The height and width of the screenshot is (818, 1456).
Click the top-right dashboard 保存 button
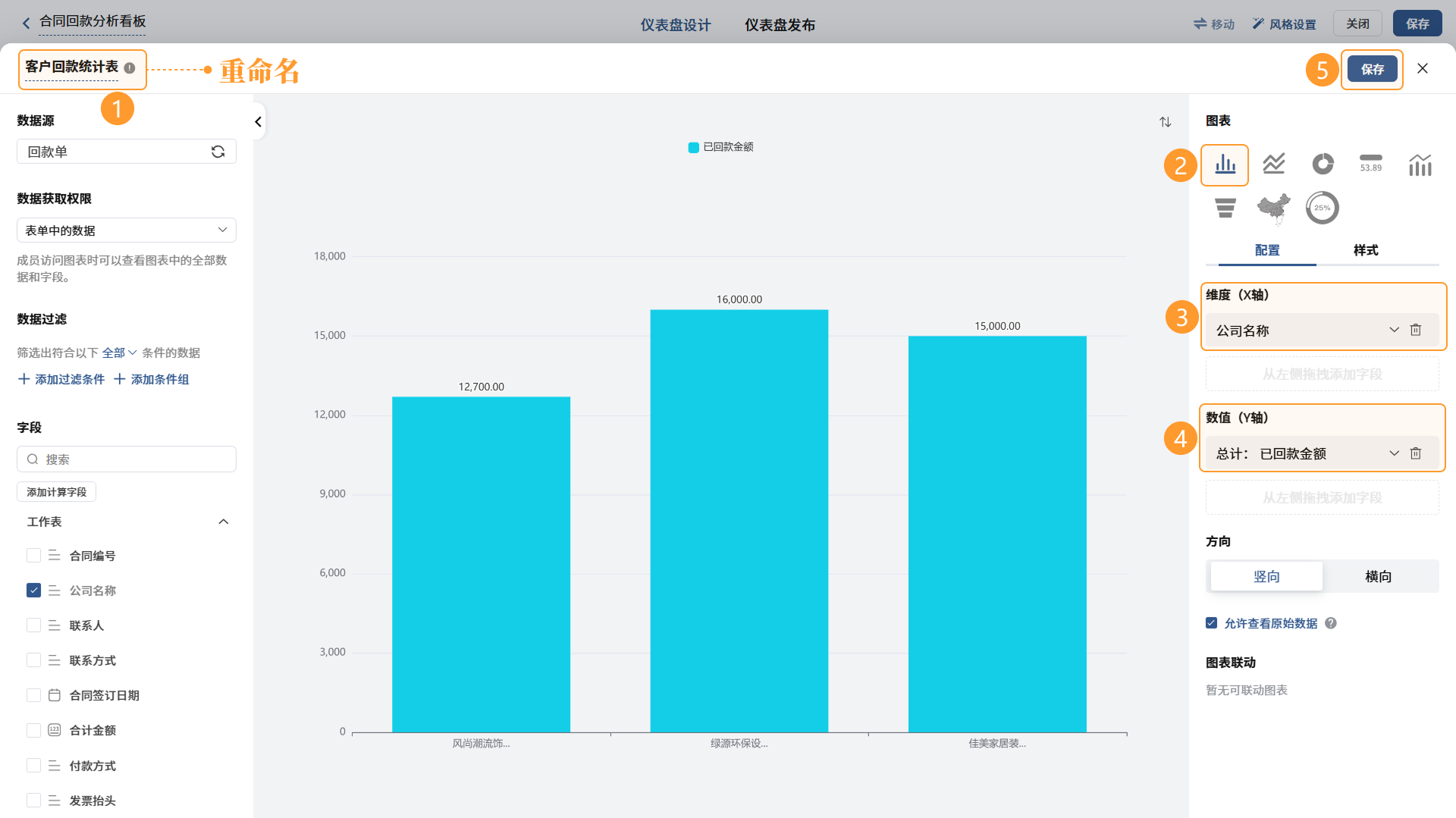[1417, 24]
